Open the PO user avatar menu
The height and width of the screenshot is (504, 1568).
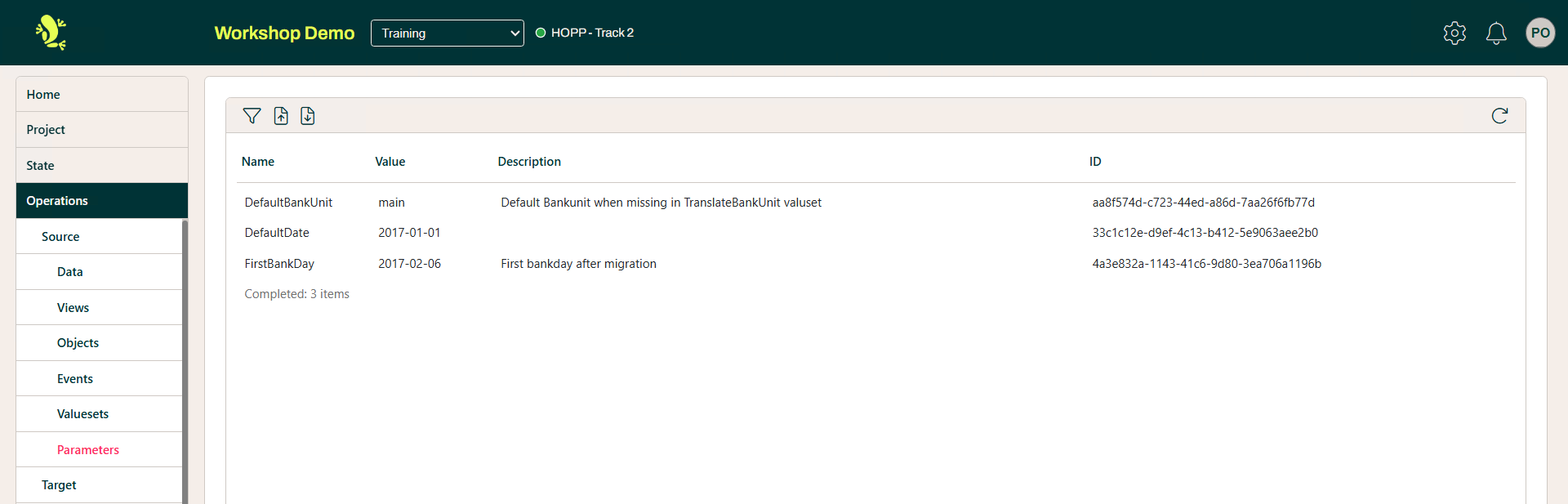1540,33
